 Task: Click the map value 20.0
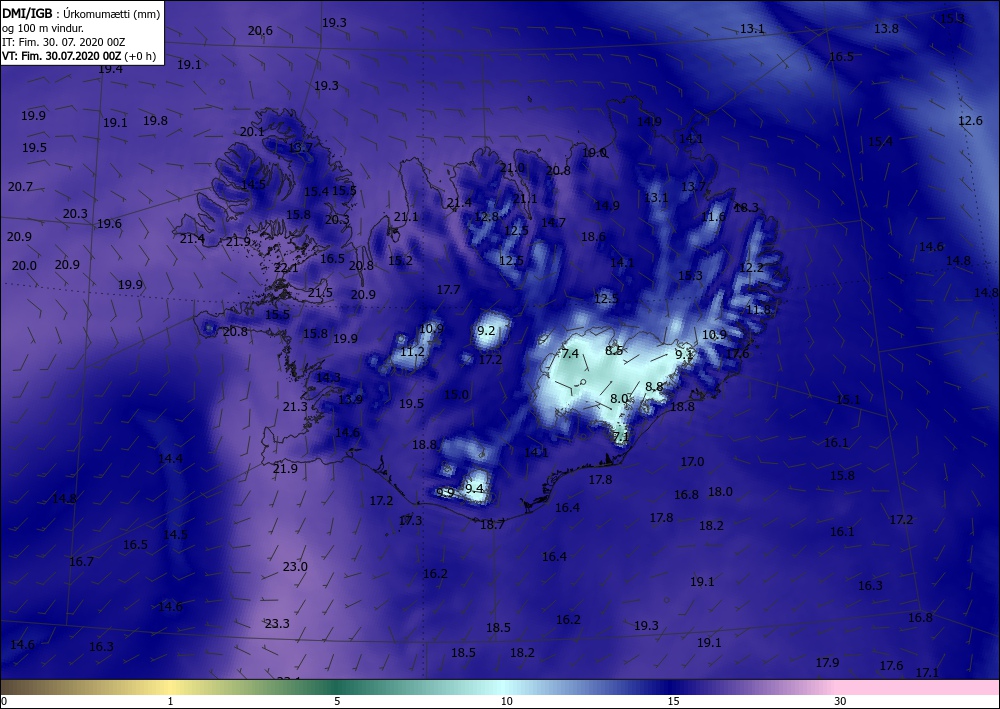click(x=24, y=266)
